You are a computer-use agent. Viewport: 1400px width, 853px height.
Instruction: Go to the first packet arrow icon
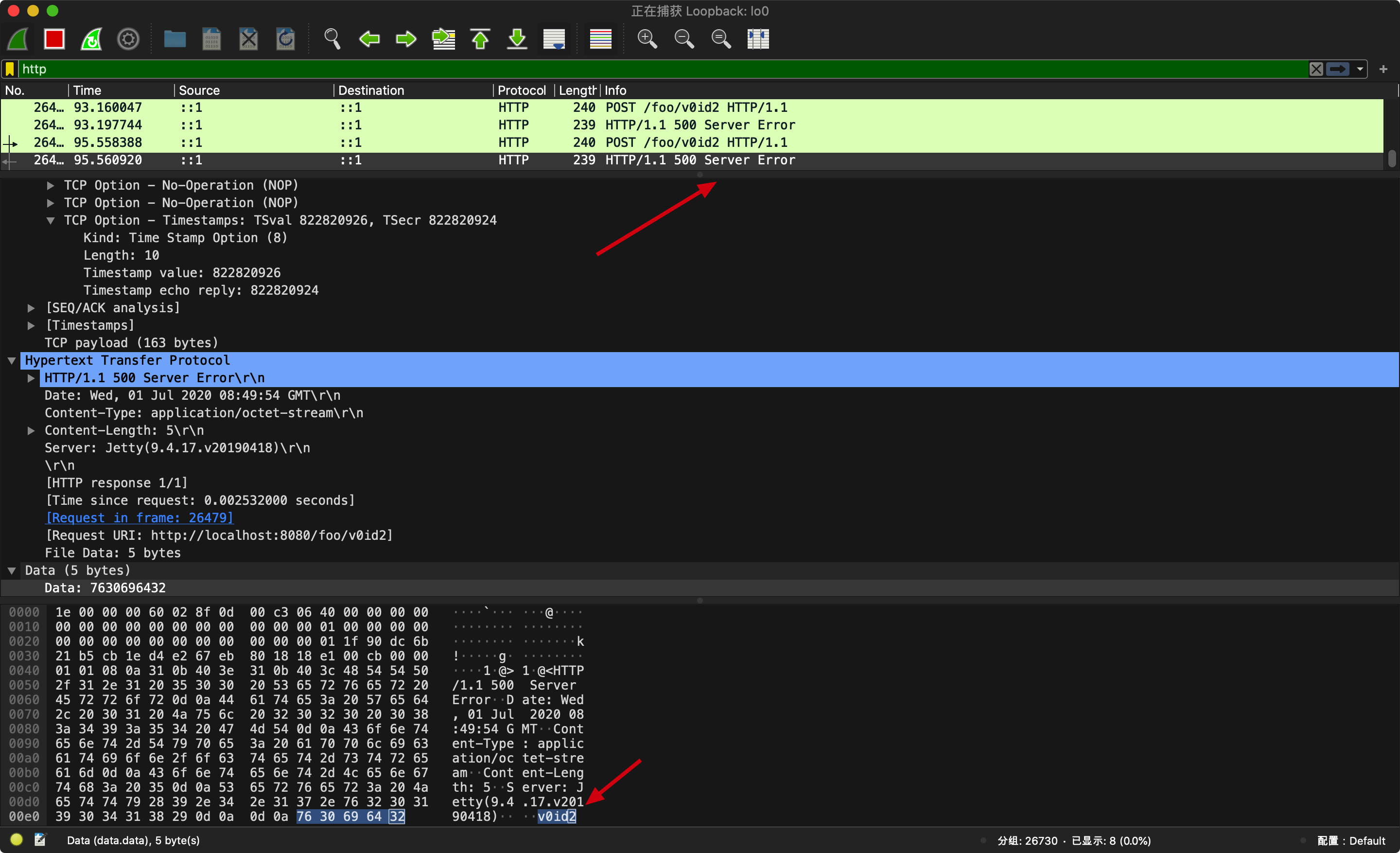(481, 39)
